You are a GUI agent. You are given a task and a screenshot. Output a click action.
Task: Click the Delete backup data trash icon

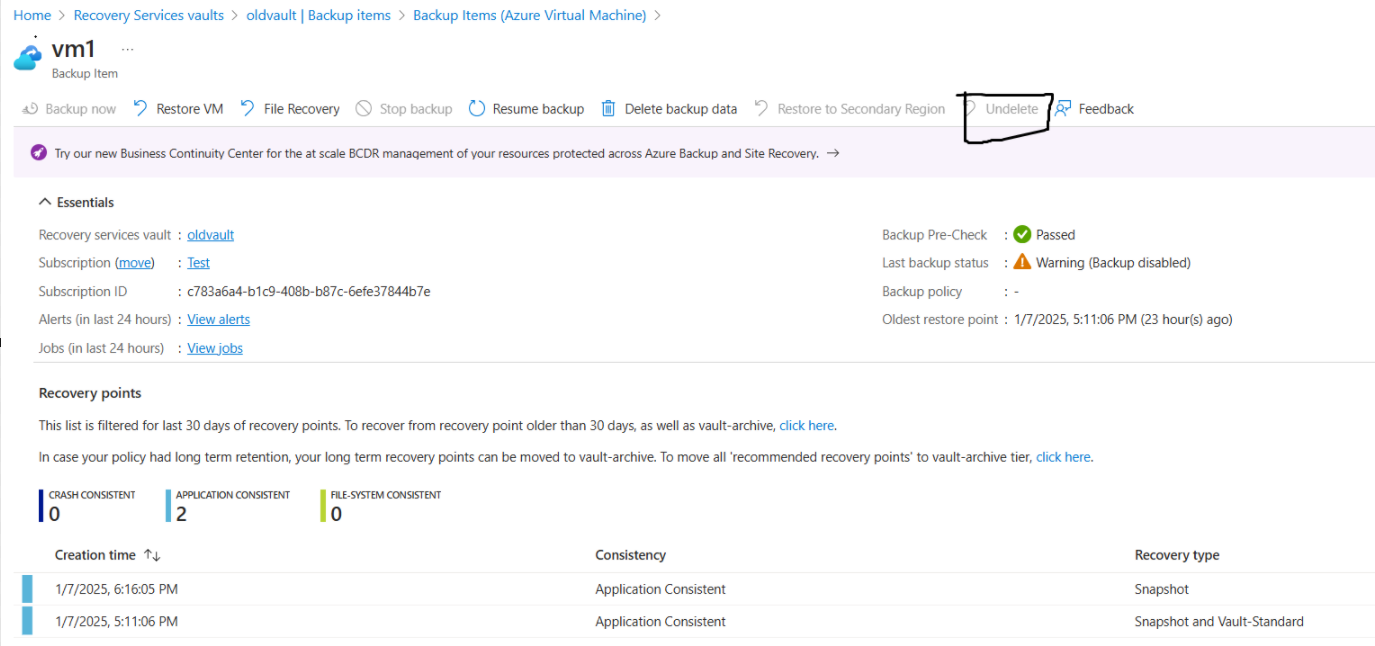608,108
